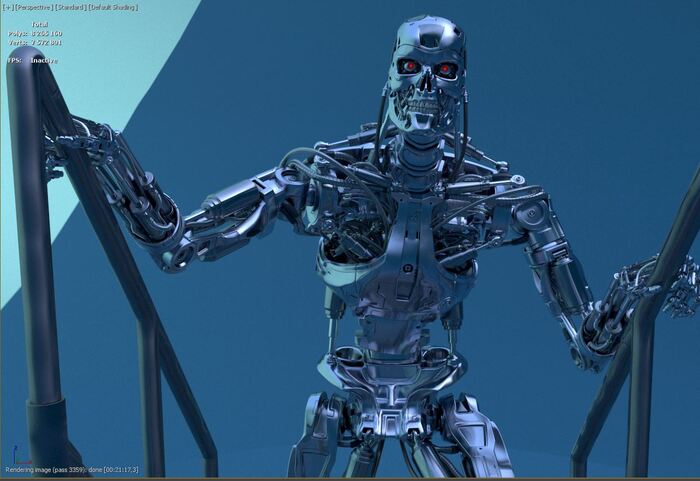Open the Perspective point-of-view viewport menu
Viewport: 700px width, 481px height.
click(x=35, y=8)
